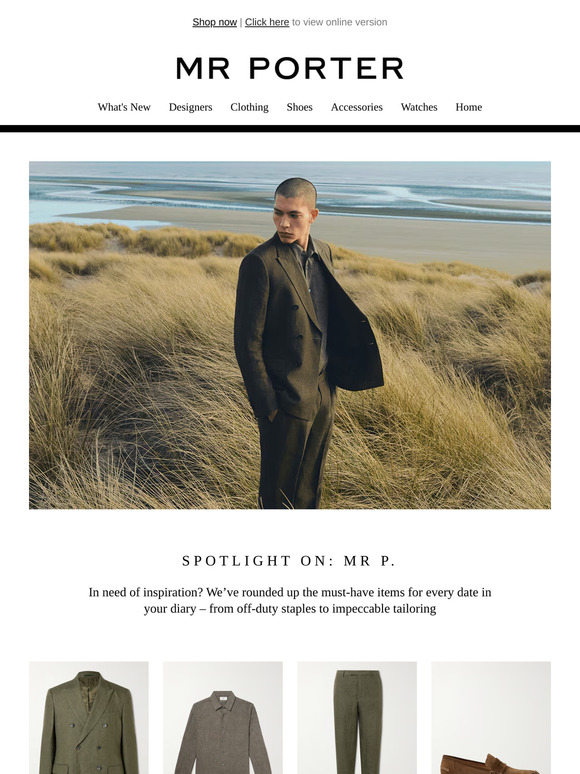View the green linen trousers product
580x774 pixels.
tap(357, 718)
